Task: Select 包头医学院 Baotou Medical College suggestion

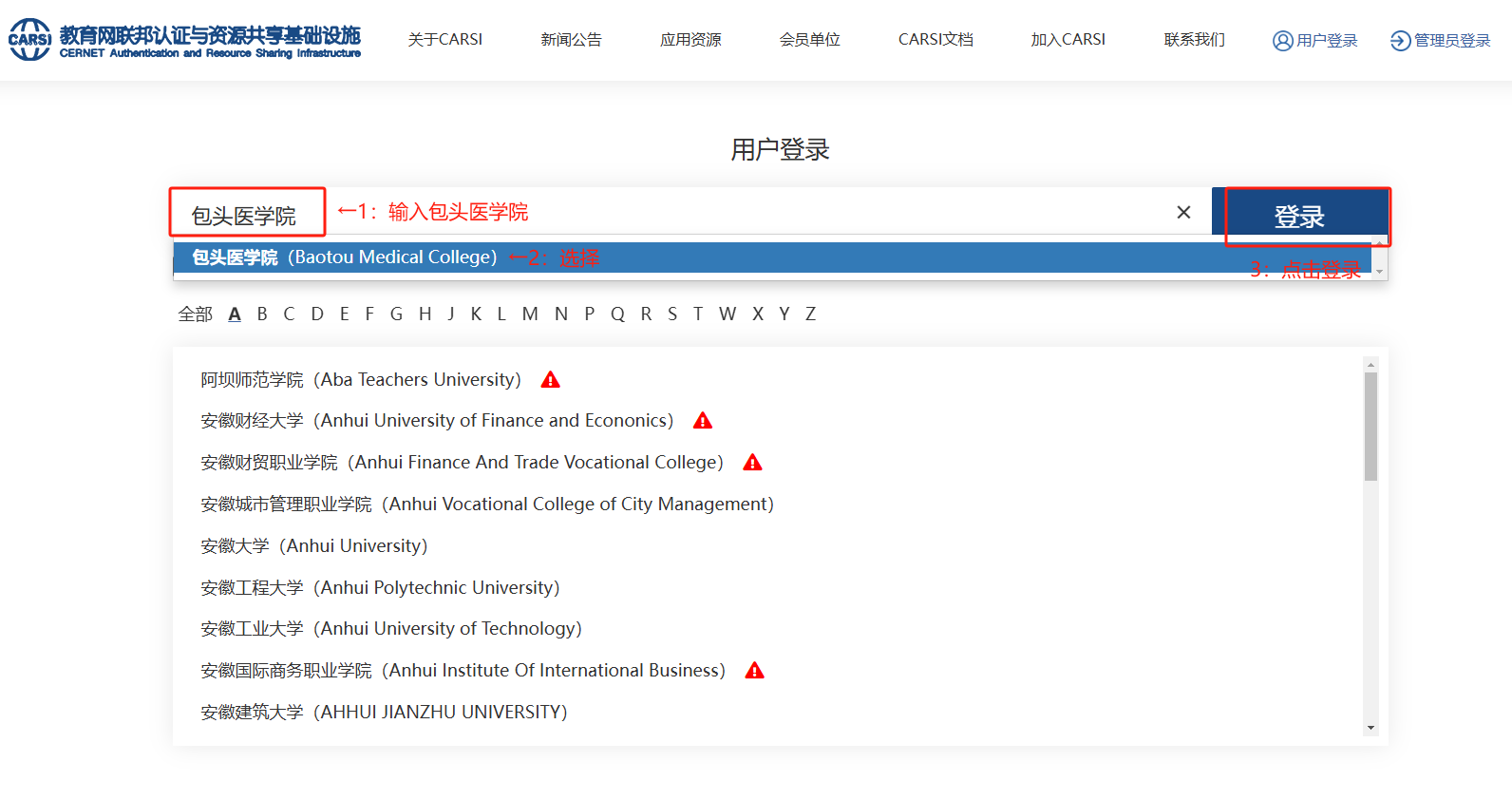Action: 772,257
